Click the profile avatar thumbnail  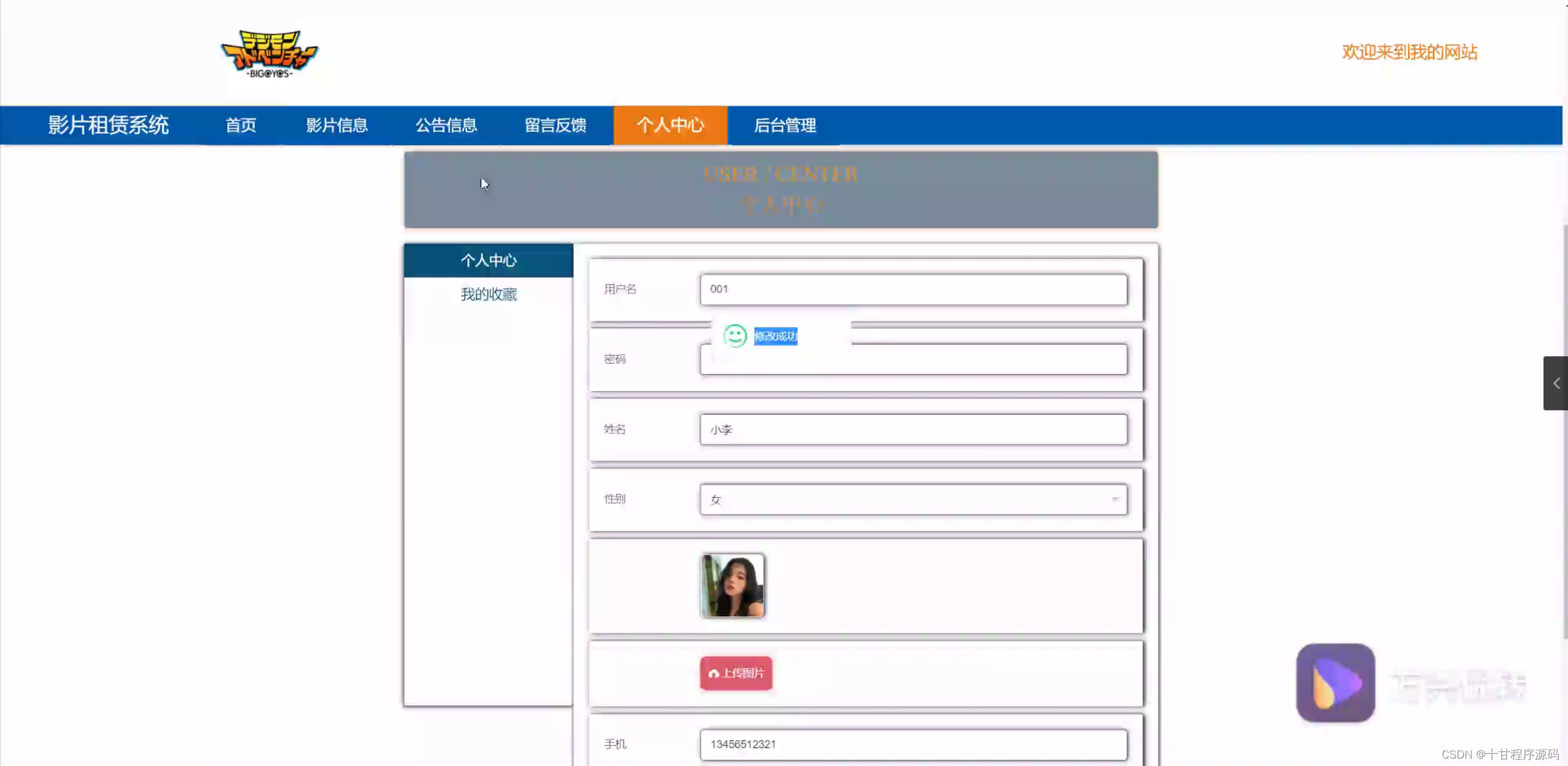click(x=733, y=585)
